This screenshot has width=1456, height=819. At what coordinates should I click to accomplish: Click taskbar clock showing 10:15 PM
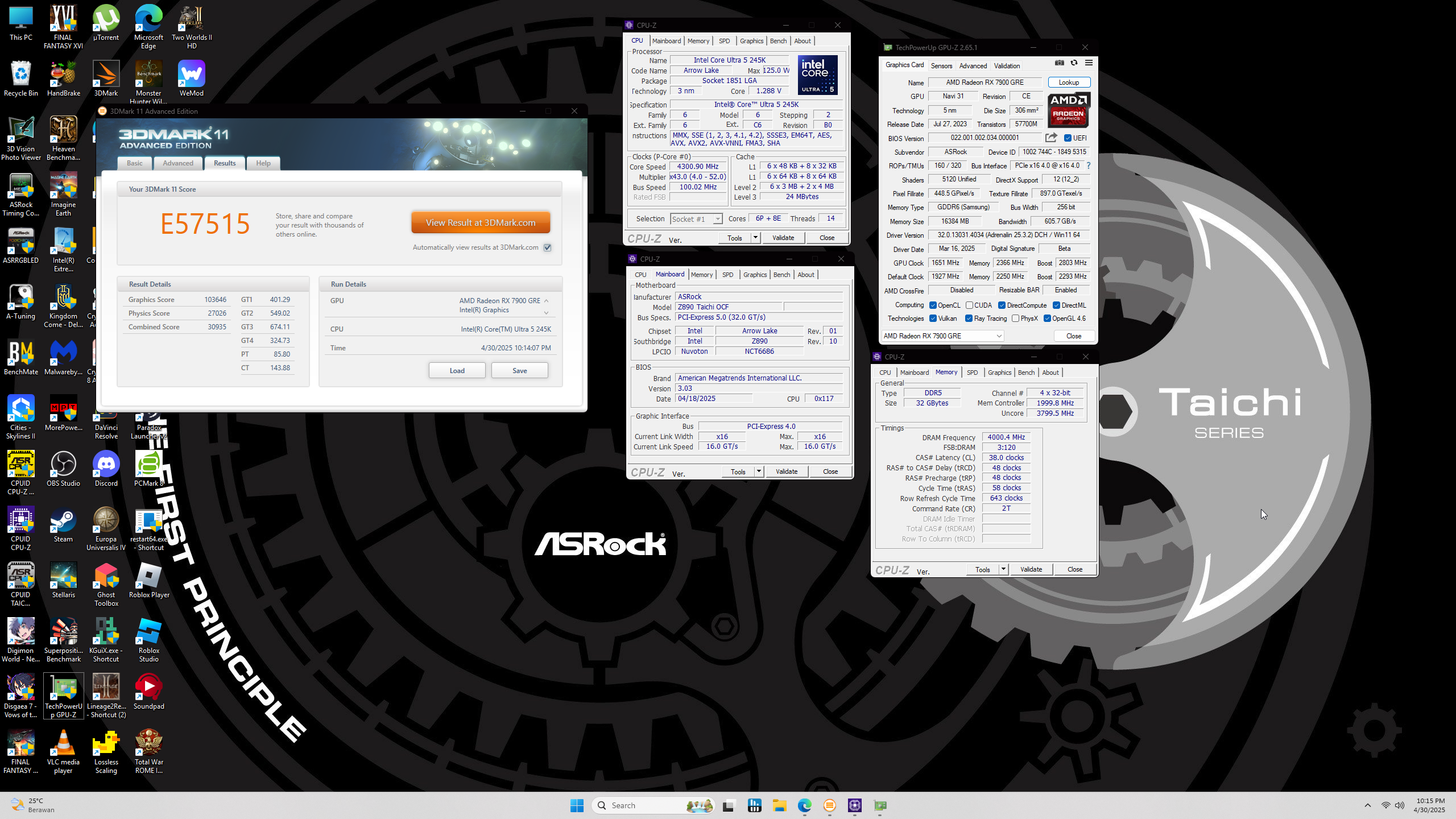(1430, 805)
